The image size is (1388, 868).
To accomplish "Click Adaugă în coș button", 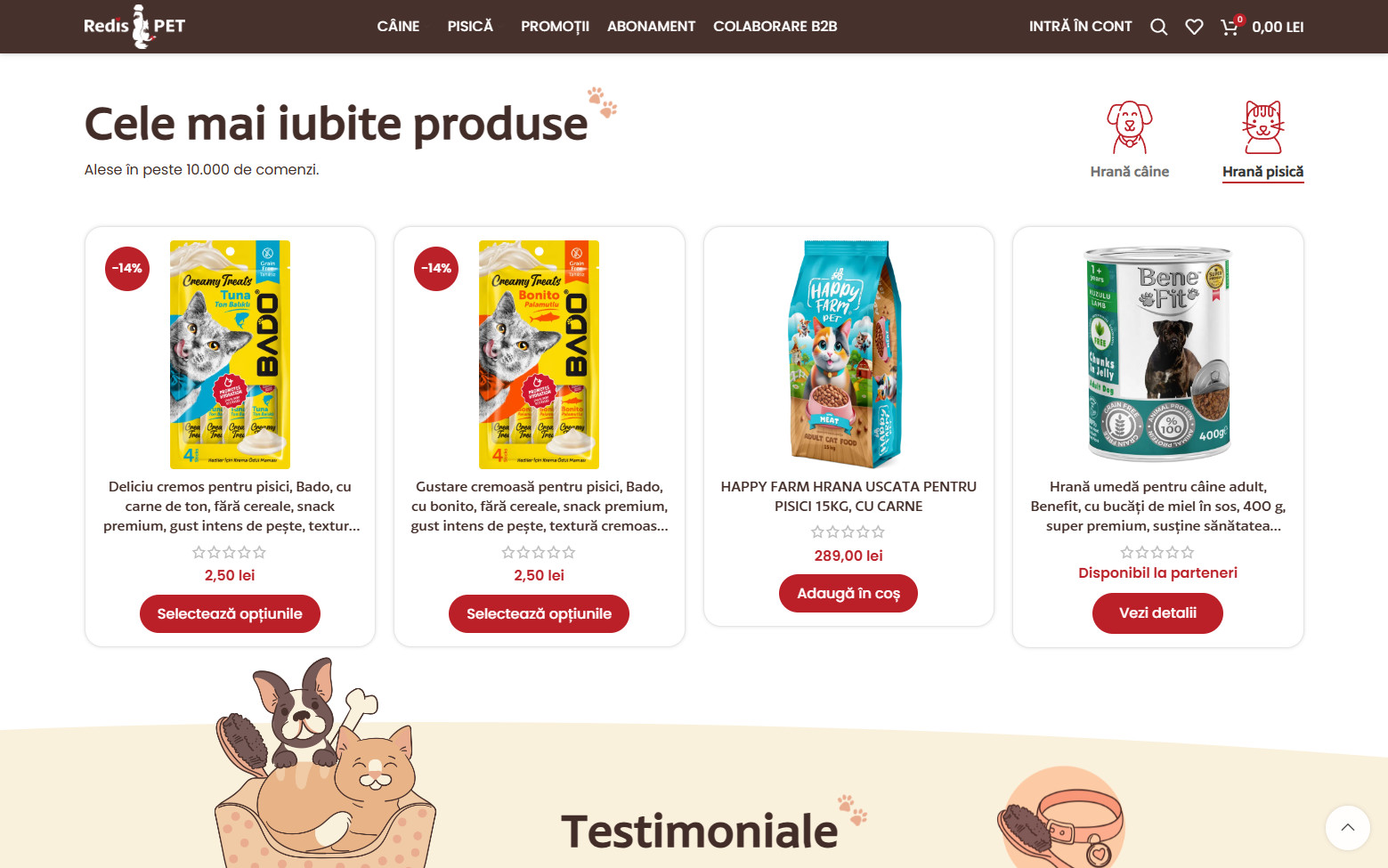I will pos(848,594).
